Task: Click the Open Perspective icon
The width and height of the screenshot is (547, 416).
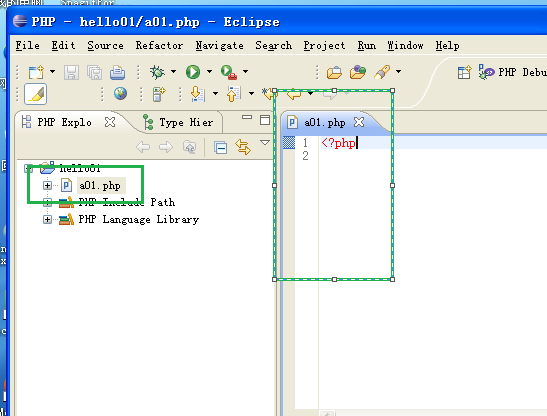Action: (464, 72)
